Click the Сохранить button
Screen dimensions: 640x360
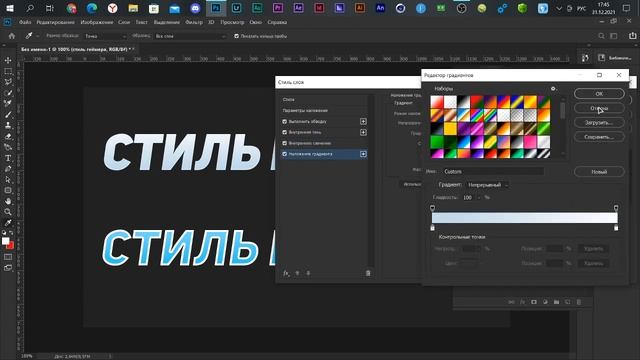[599, 137]
